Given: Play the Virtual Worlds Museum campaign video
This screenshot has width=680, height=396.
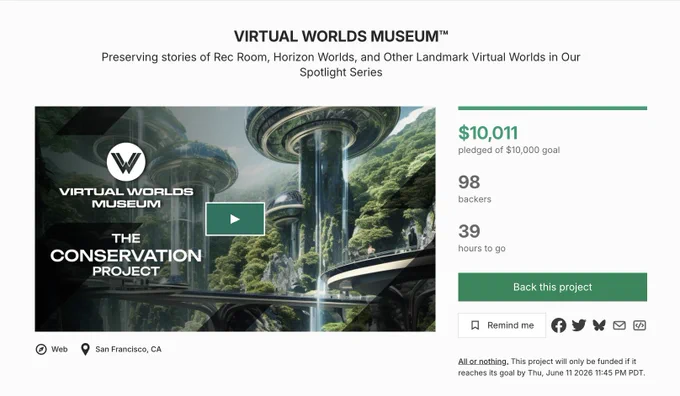Looking at the screenshot, I should [235, 219].
